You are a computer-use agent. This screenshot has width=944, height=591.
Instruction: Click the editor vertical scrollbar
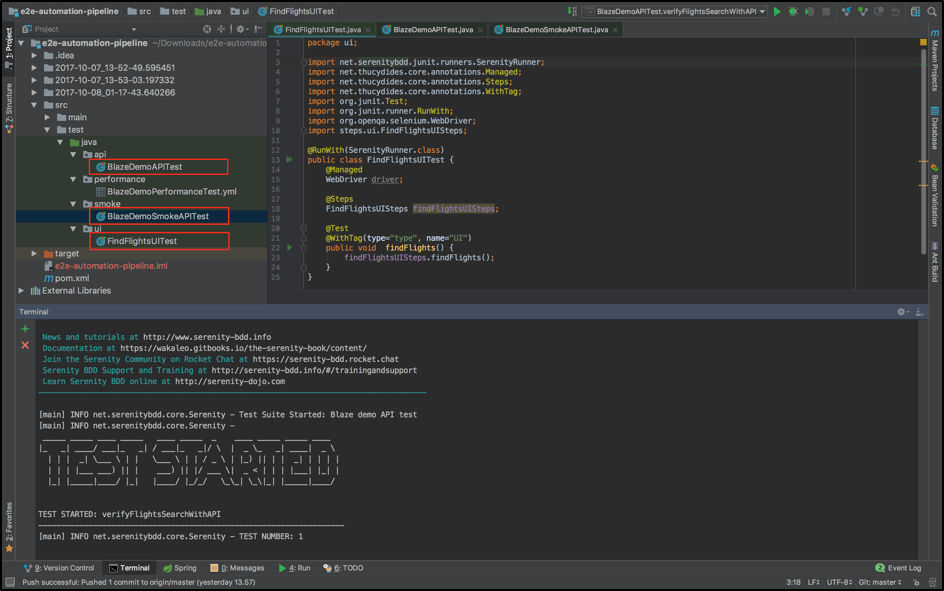923,150
